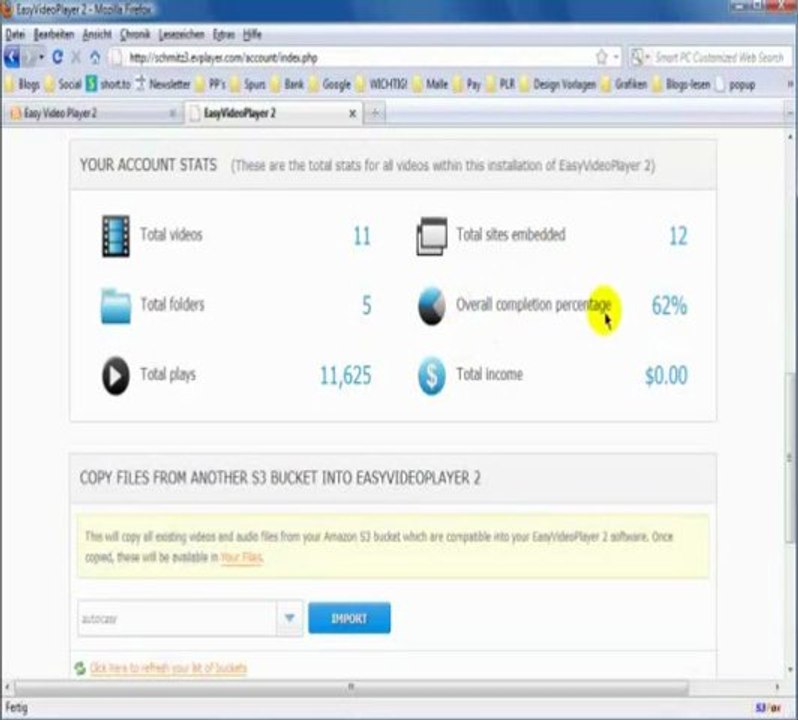
Task: Expand the URL bar history dropdown arrow
Action: pos(616,57)
